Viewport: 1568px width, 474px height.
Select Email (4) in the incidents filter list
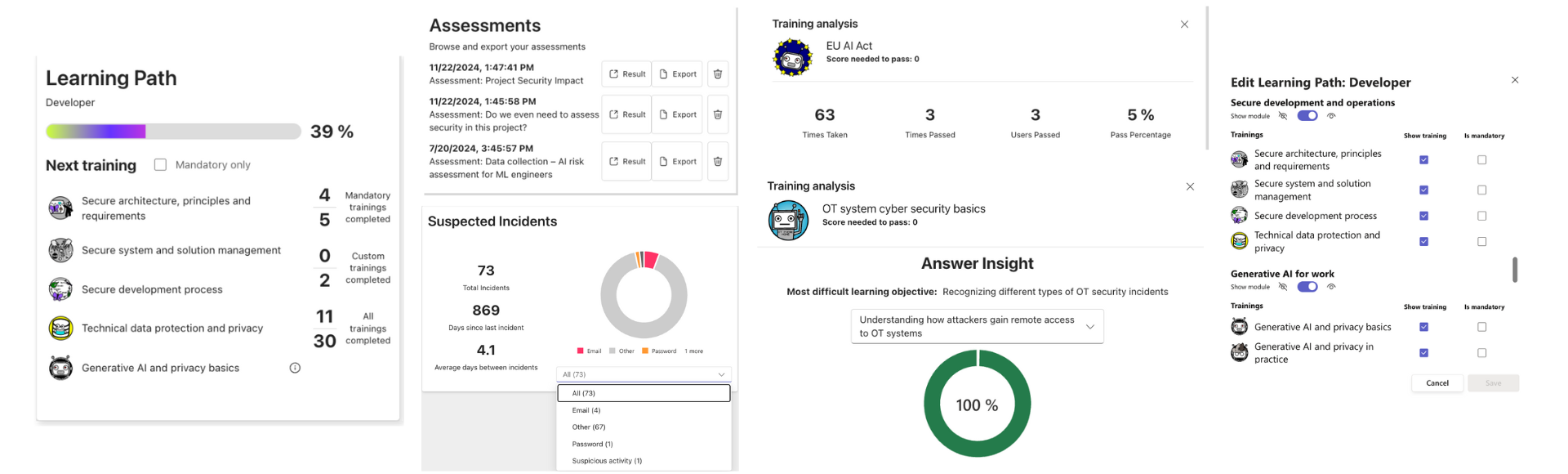pos(644,410)
